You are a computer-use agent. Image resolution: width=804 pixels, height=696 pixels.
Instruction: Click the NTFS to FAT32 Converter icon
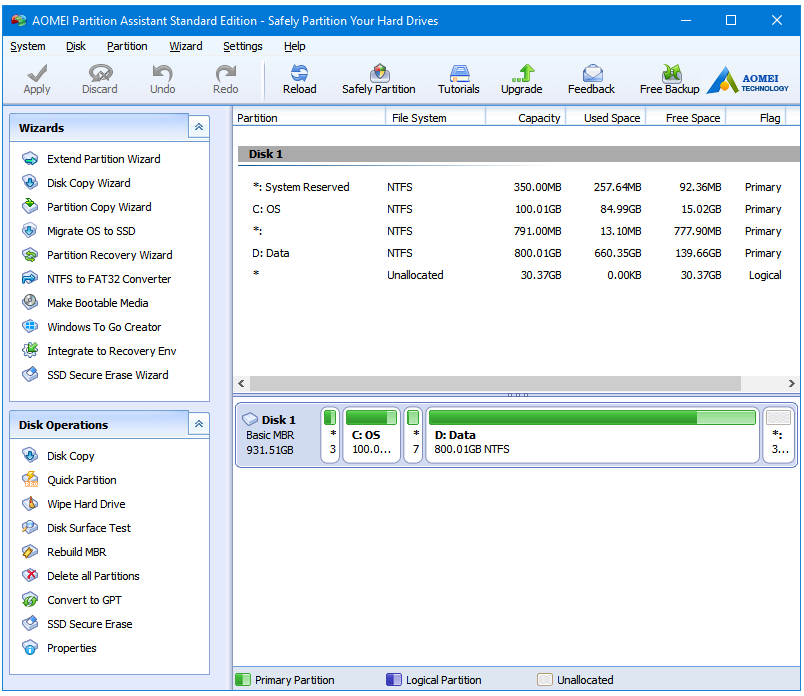click(x=30, y=279)
